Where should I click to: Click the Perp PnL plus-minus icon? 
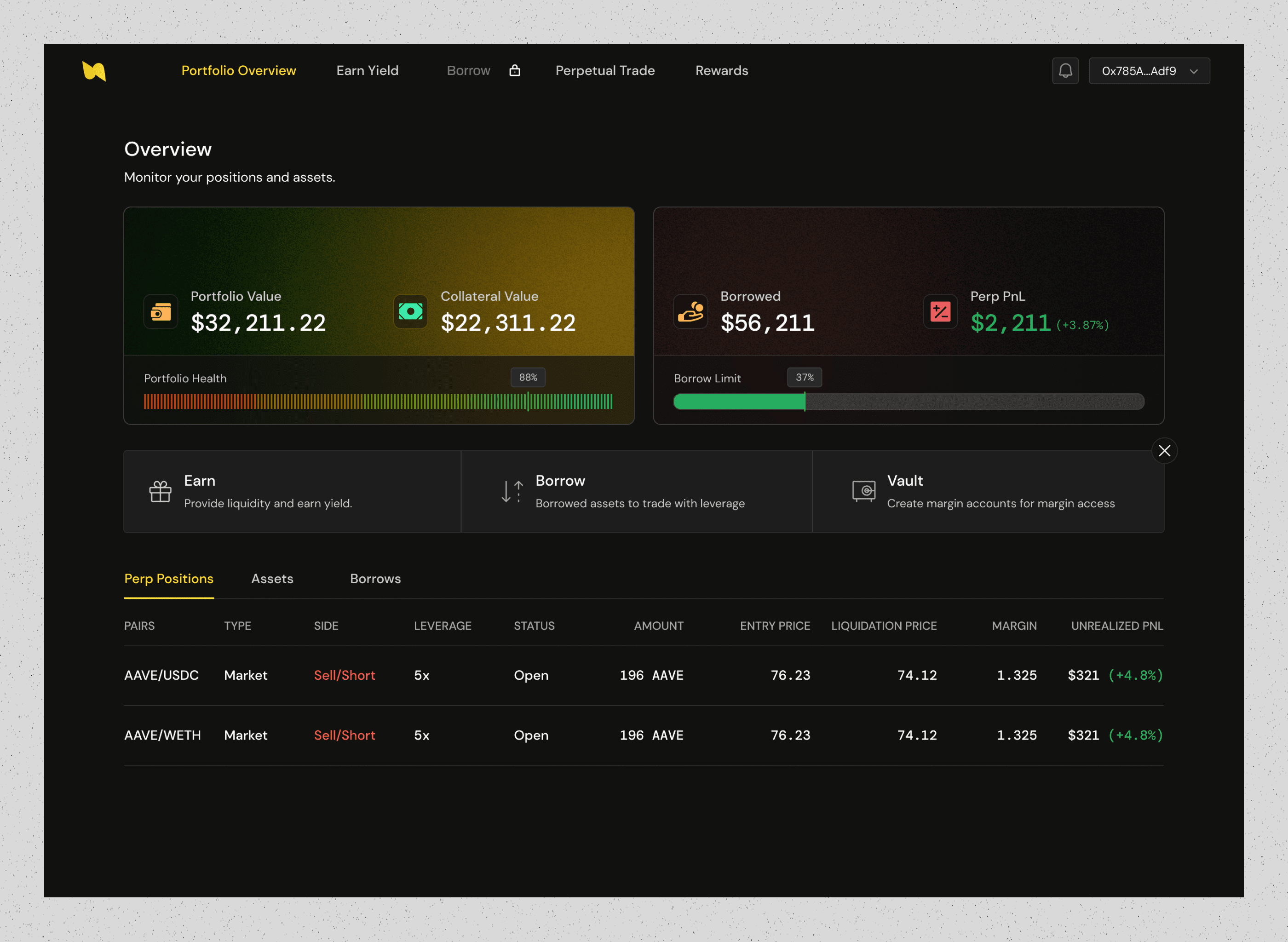tap(940, 311)
